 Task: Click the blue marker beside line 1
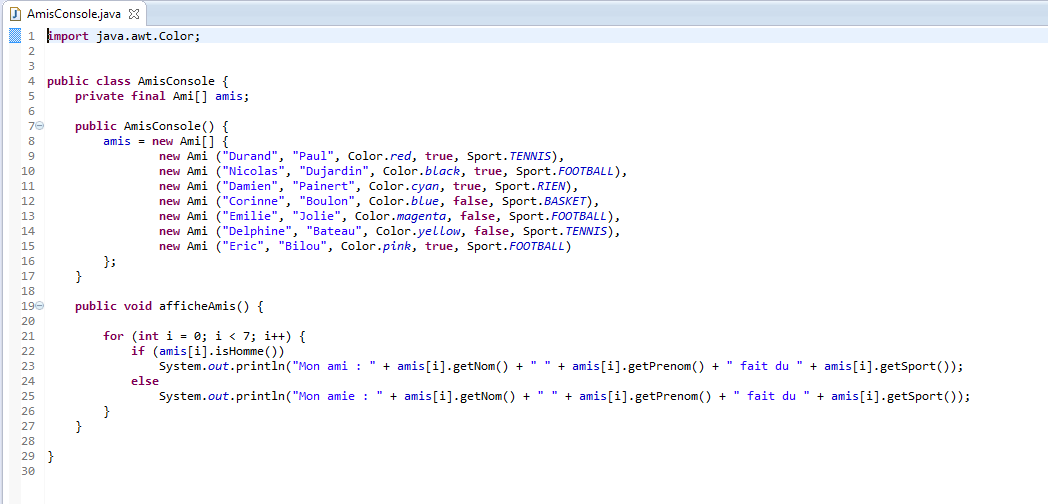coord(13,36)
